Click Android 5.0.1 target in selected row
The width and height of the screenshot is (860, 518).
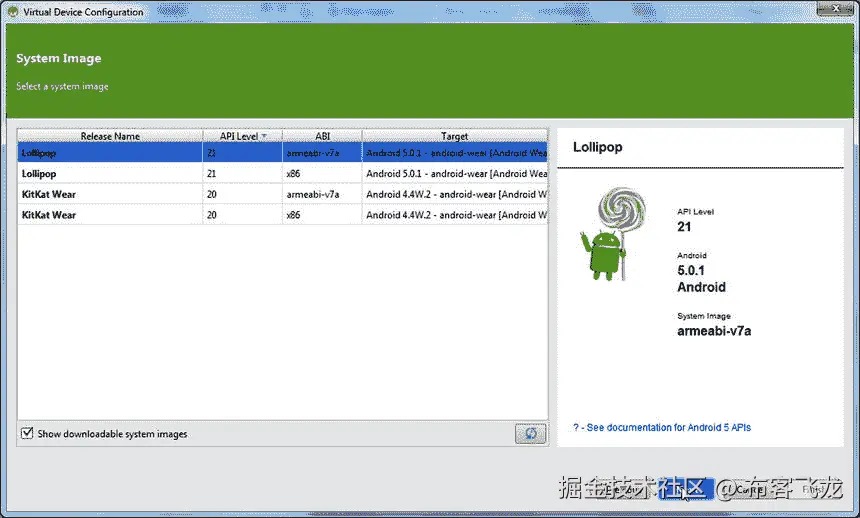coord(455,153)
